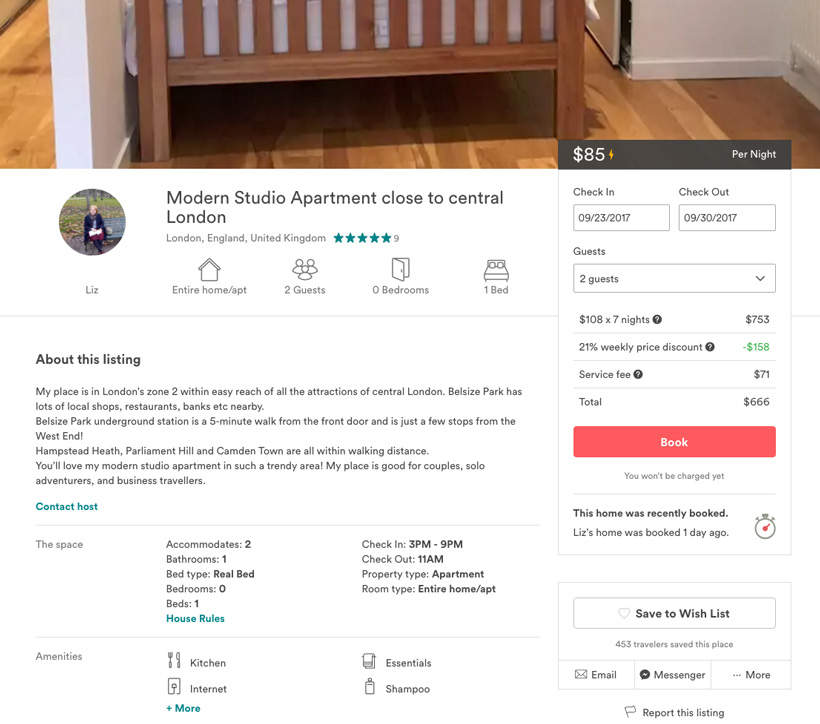The height and width of the screenshot is (724, 820).
Task: Expand the amenities list with + More
Action: [x=183, y=708]
